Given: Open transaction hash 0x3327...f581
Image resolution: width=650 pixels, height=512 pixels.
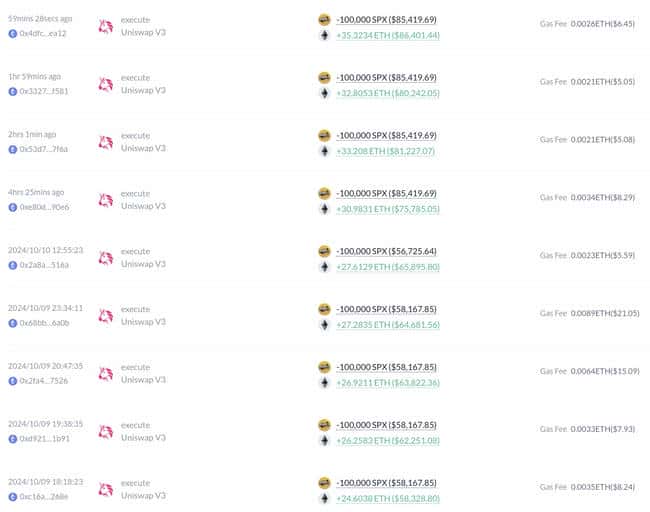Looking at the screenshot, I should (44, 91).
